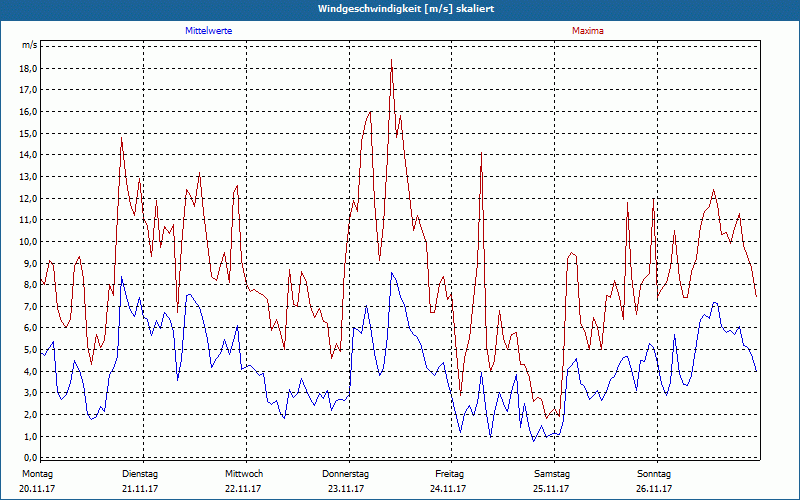Click the date 25.11.17
The height and width of the screenshot is (500, 800).
pyautogui.click(x=551, y=489)
